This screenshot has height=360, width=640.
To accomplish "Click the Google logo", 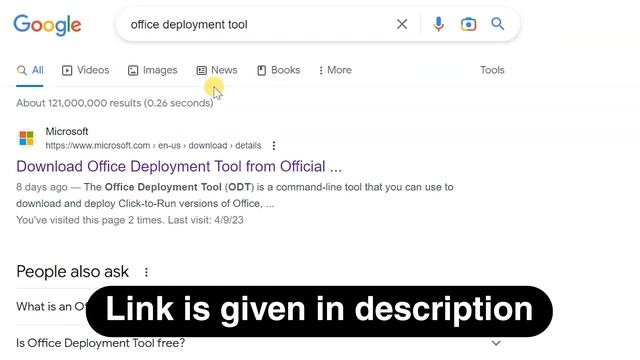I will [x=47, y=25].
